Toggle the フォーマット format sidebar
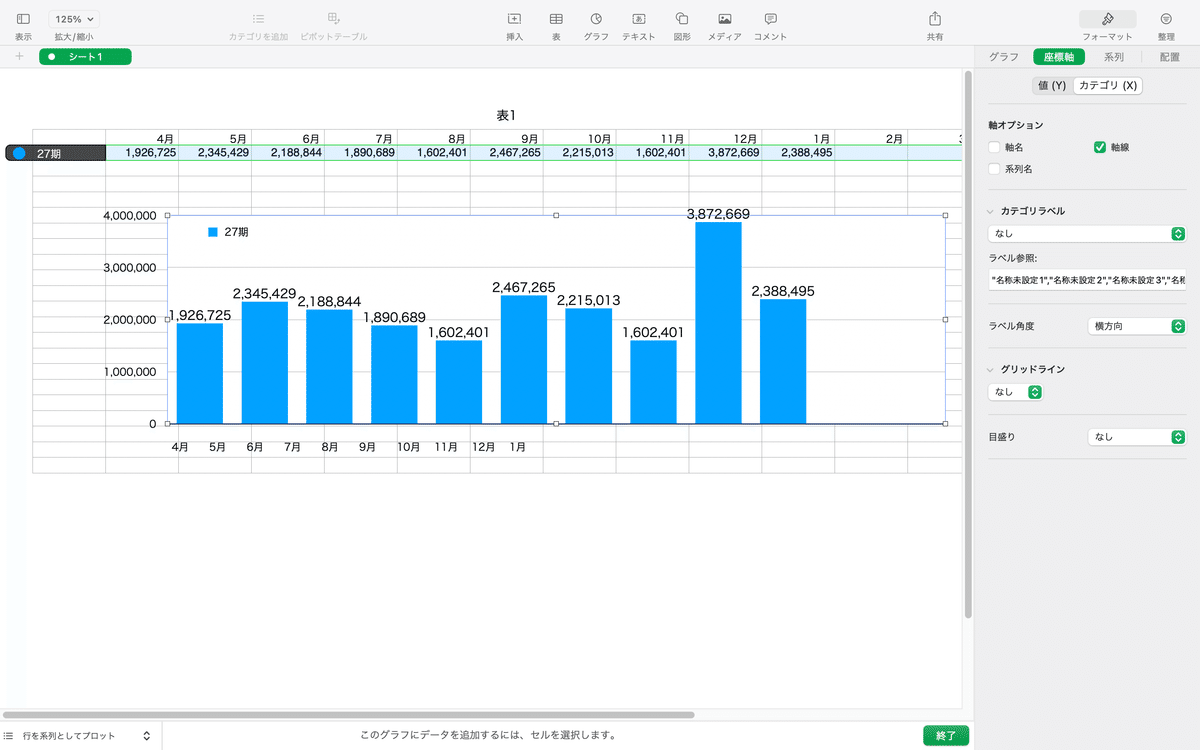Viewport: 1200px width, 750px height. [x=1107, y=19]
